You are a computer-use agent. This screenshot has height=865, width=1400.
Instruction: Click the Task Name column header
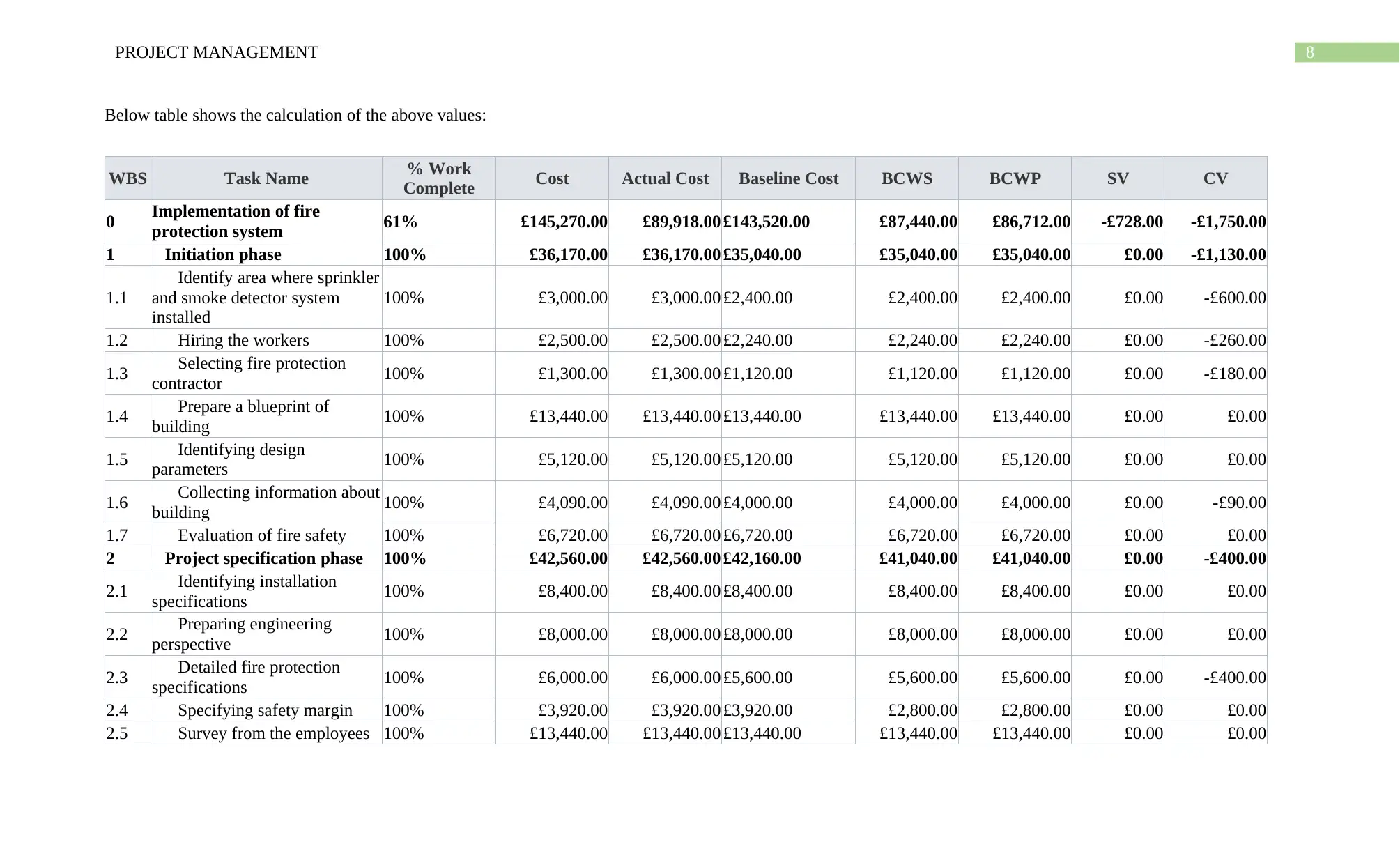coord(266,178)
